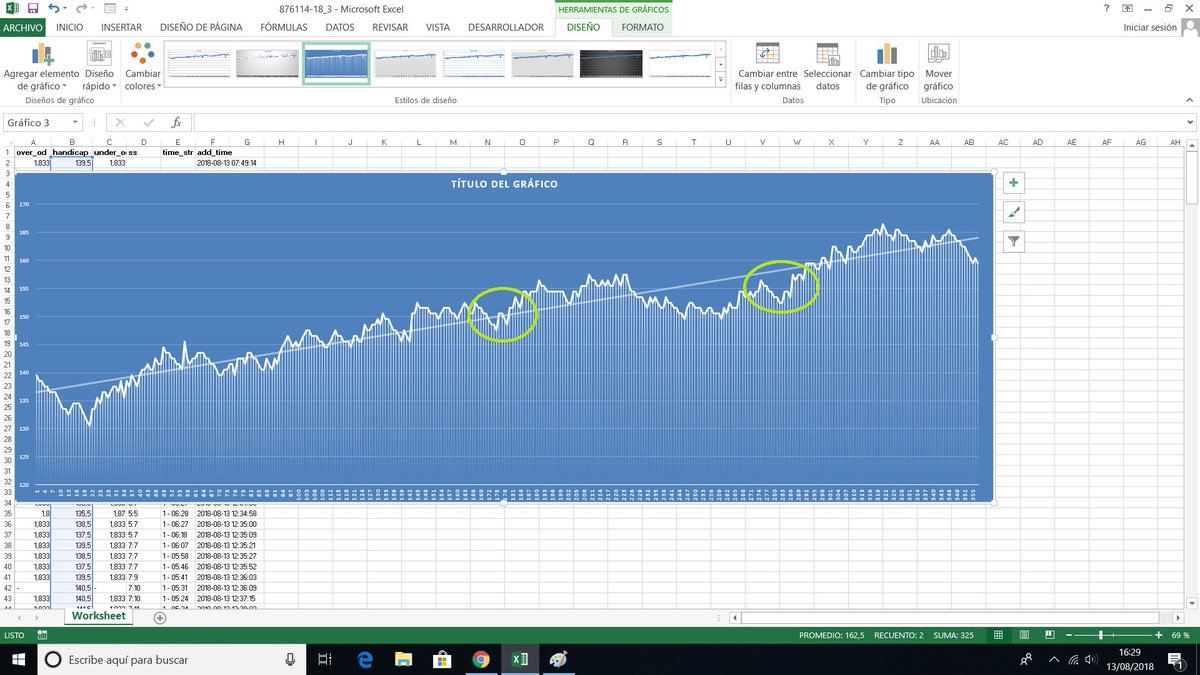The height and width of the screenshot is (675, 1200).
Task: Select the add_time column header cell
Action: point(214,152)
